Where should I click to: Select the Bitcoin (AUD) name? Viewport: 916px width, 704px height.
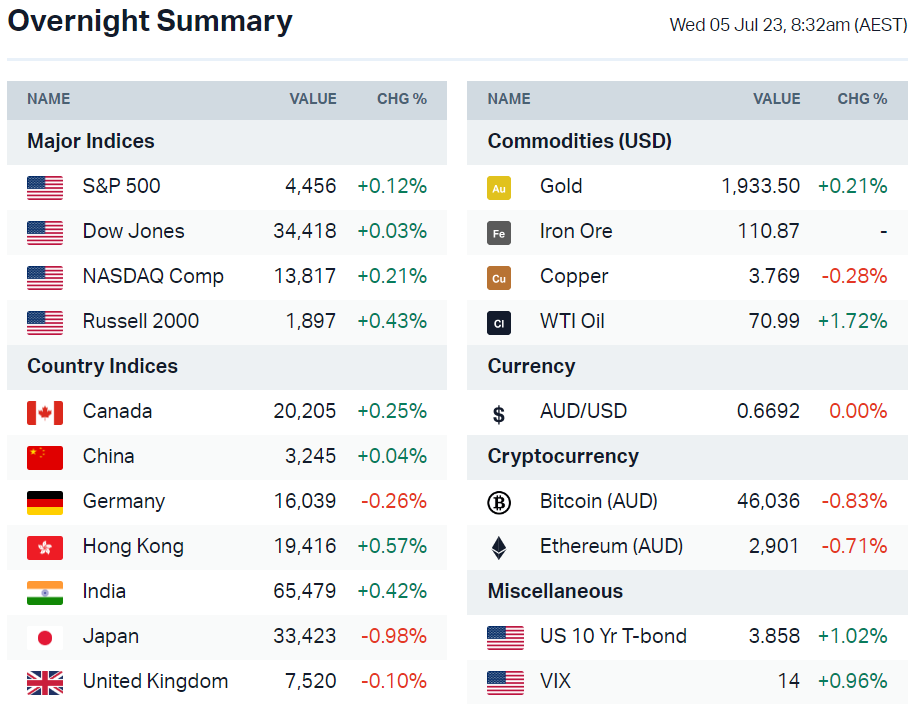(x=598, y=501)
